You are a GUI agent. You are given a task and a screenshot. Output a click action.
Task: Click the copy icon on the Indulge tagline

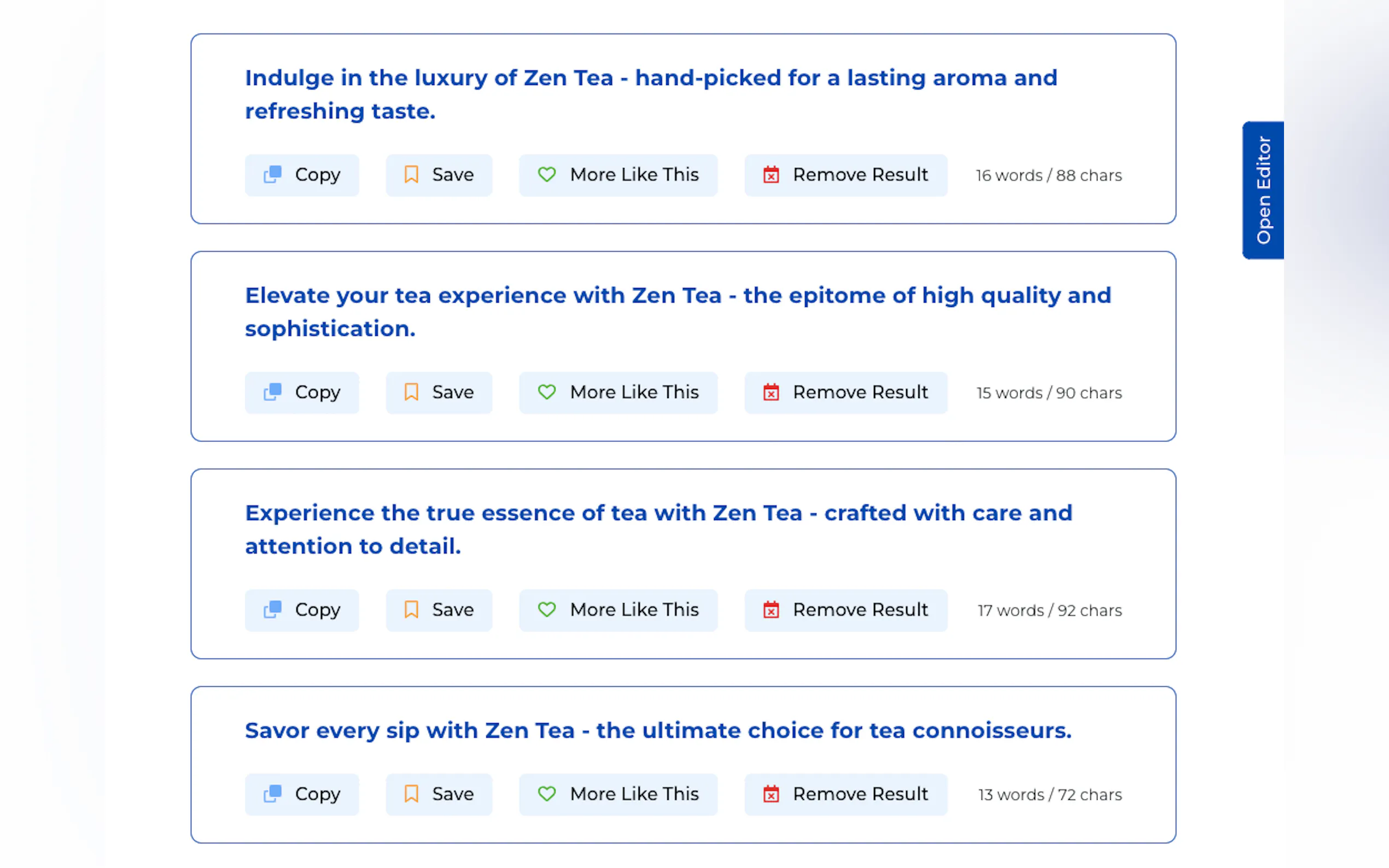[272, 174]
